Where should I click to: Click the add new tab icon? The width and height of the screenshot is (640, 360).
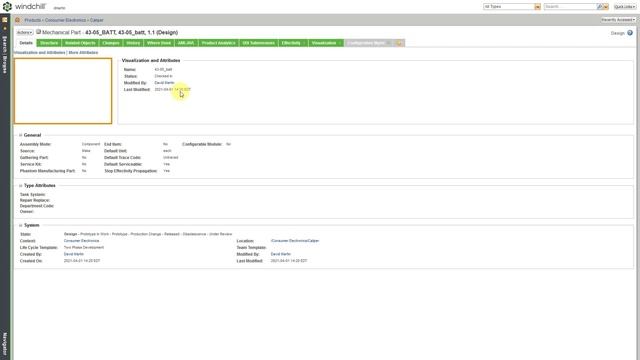[x=399, y=43]
